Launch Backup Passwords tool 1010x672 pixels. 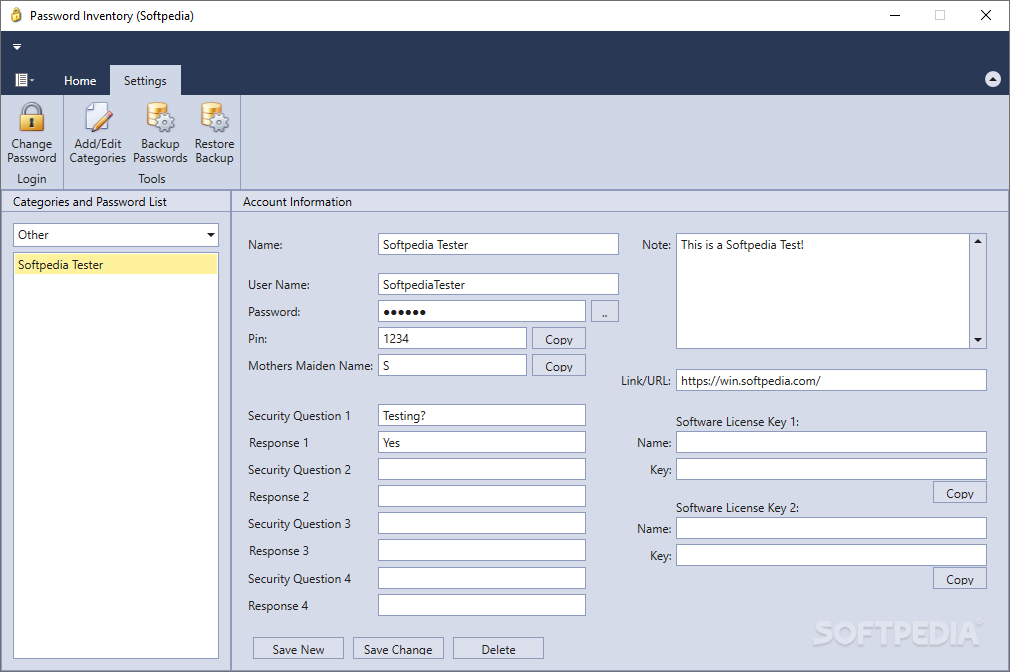160,133
